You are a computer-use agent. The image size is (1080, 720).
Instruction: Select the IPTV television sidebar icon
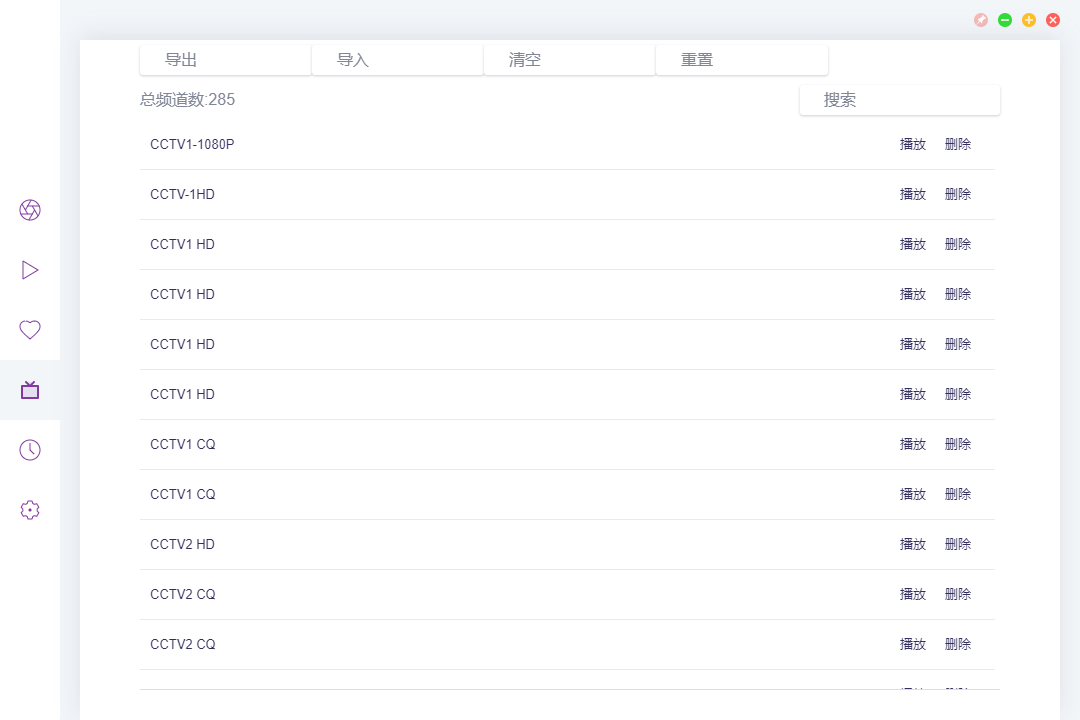coord(30,390)
